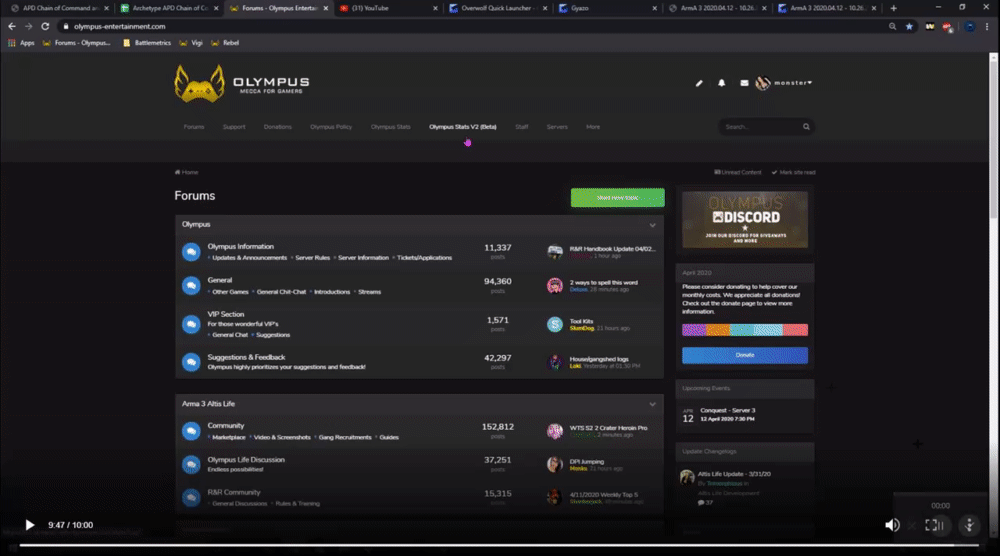Collapse the Arma 3 Altis Life category chevron
Image resolution: width=1000 pixels, height=556 pixels.
(652, 404)
